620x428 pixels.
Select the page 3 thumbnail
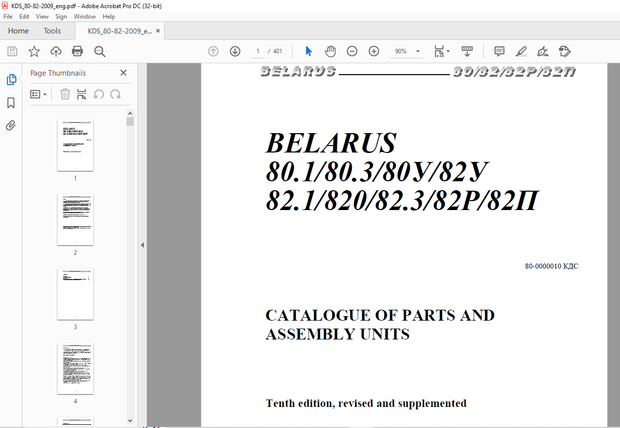click(x=75, y=294)
